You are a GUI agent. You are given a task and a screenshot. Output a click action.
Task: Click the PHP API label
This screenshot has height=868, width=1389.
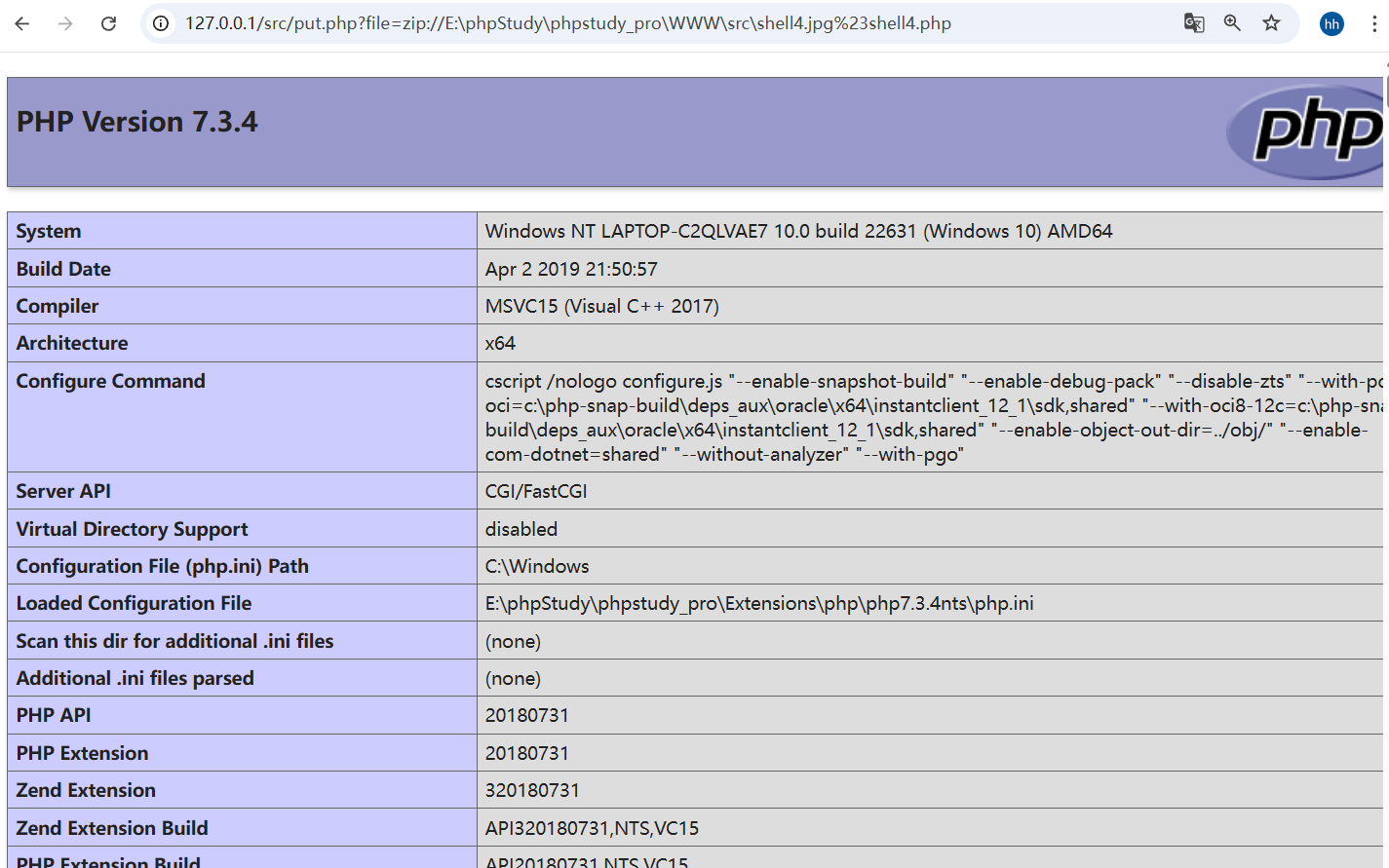click(54, 715)
